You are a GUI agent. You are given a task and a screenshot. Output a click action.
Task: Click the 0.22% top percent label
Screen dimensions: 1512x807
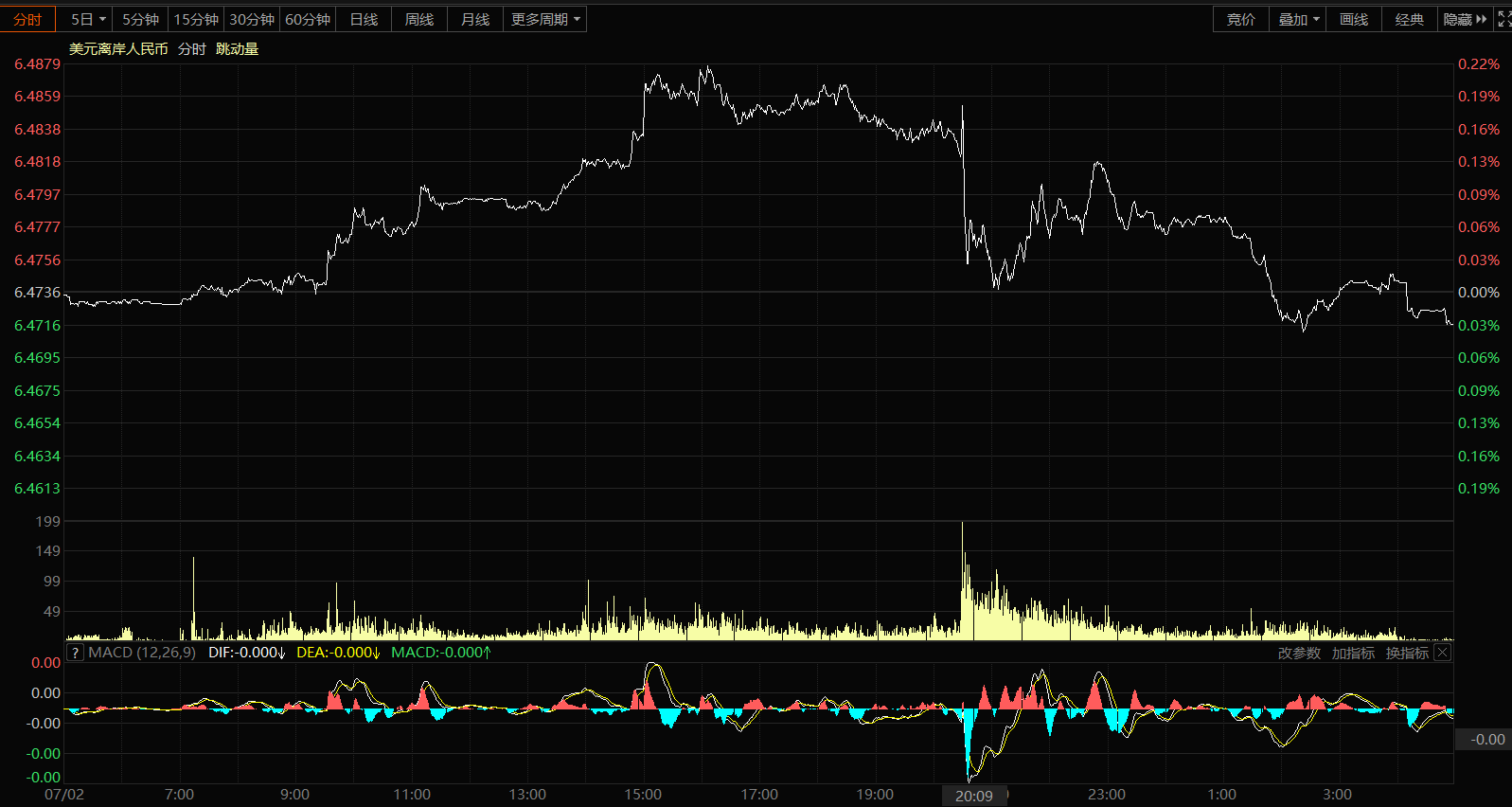(1479, 64)
